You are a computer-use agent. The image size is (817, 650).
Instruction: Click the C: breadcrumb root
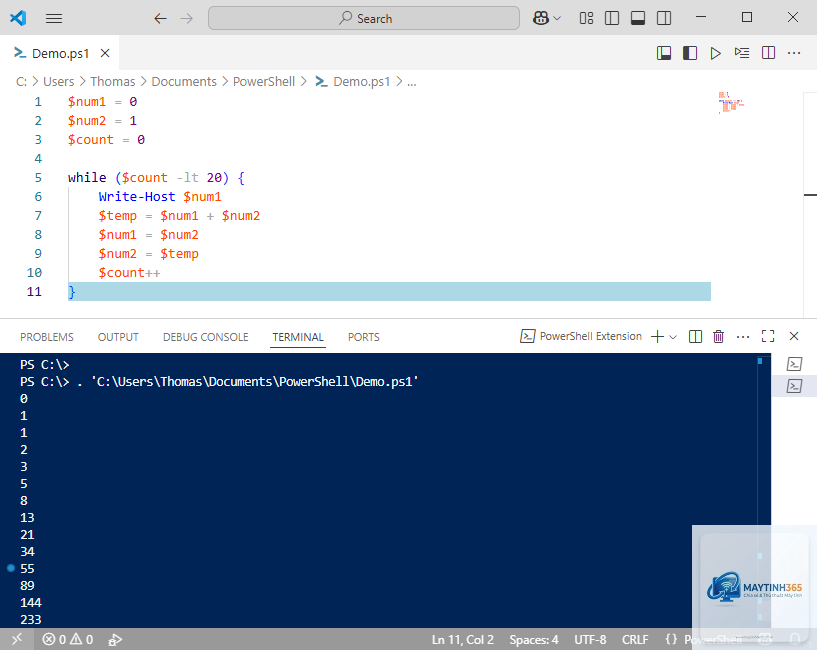click(x=21, y=82)
